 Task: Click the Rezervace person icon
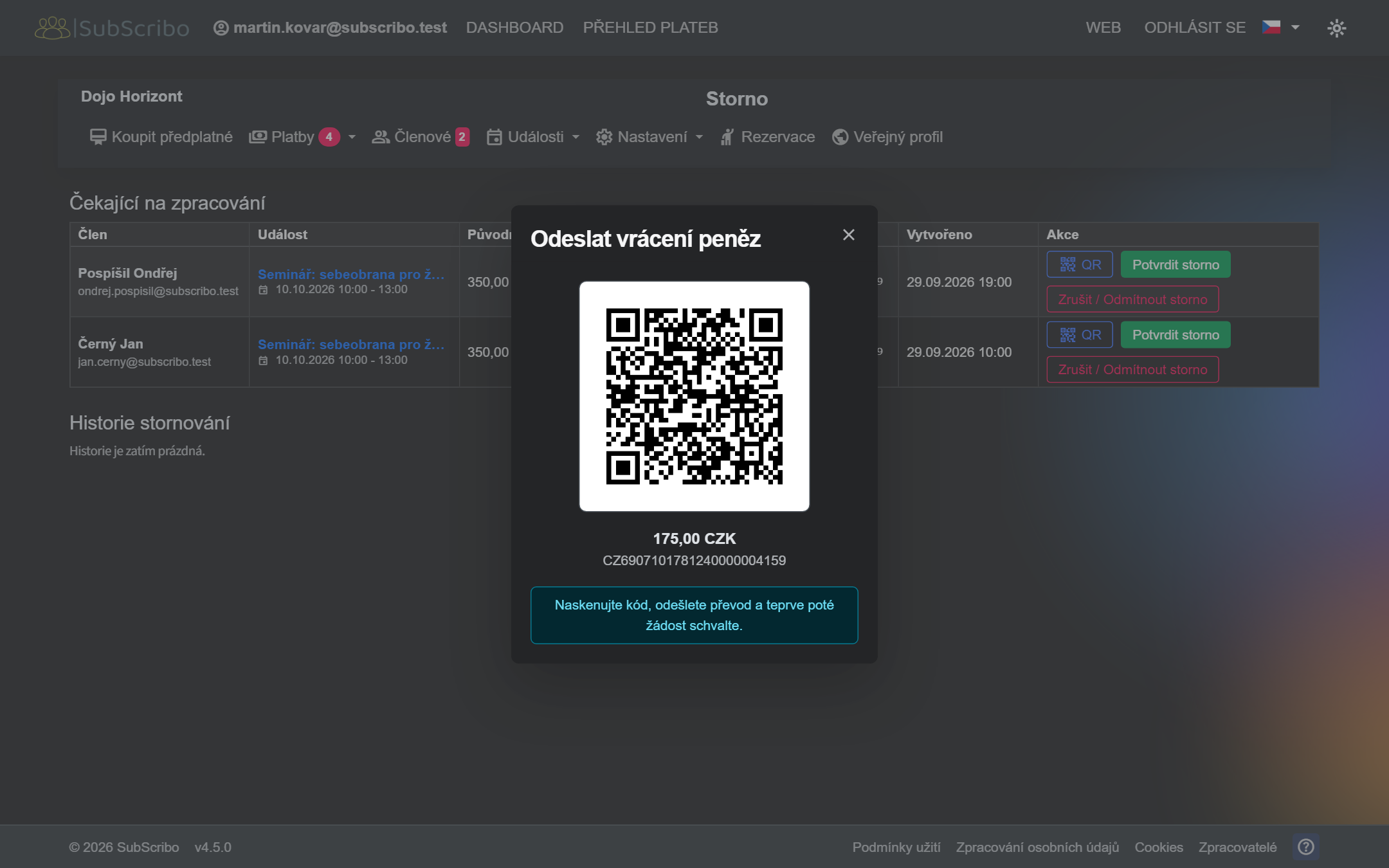coord(727,137)
